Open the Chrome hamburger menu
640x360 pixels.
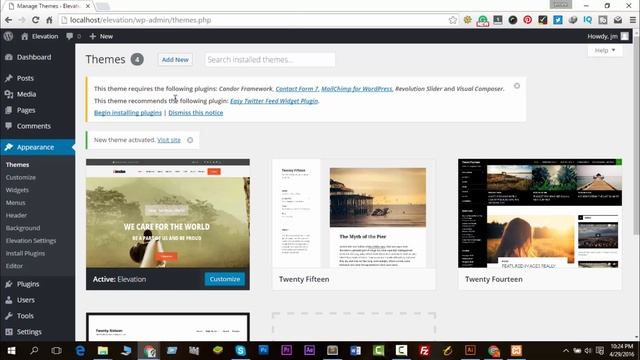click(633, 20)
